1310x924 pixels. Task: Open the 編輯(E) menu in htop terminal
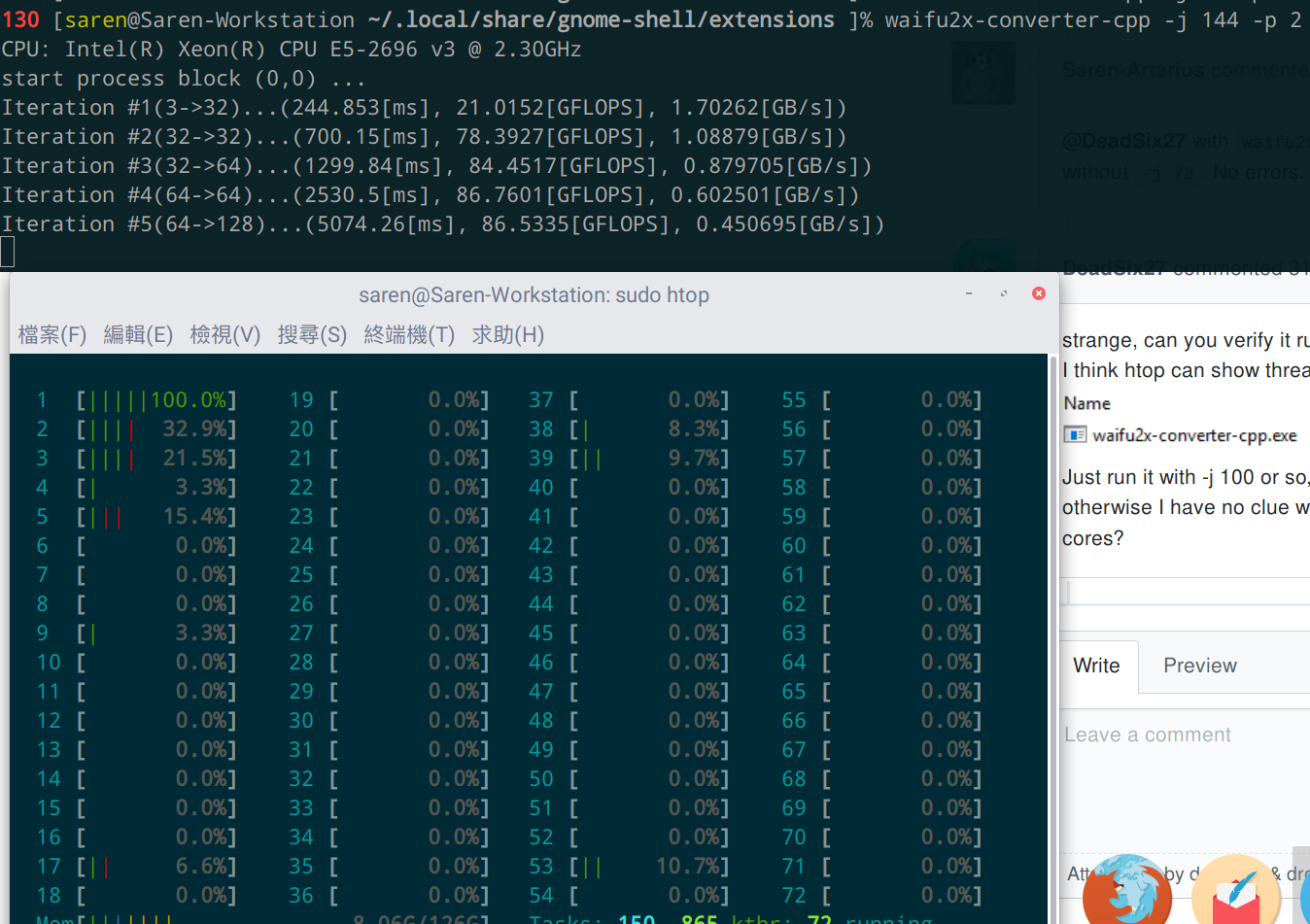[138, 335]
